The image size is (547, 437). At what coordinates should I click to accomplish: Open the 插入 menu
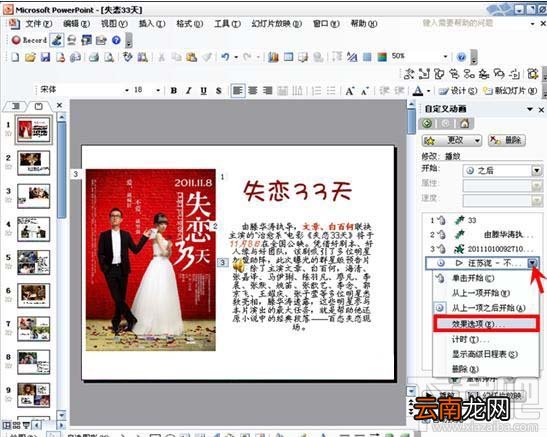(152, 24)
